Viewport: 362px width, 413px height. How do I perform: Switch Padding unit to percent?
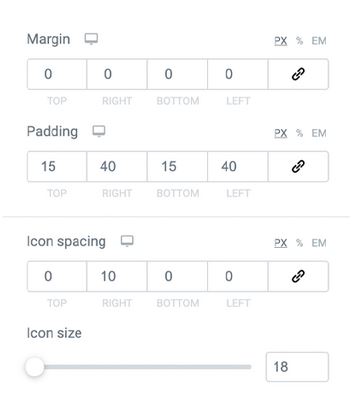pyautogui.click(x=299, y=133)
